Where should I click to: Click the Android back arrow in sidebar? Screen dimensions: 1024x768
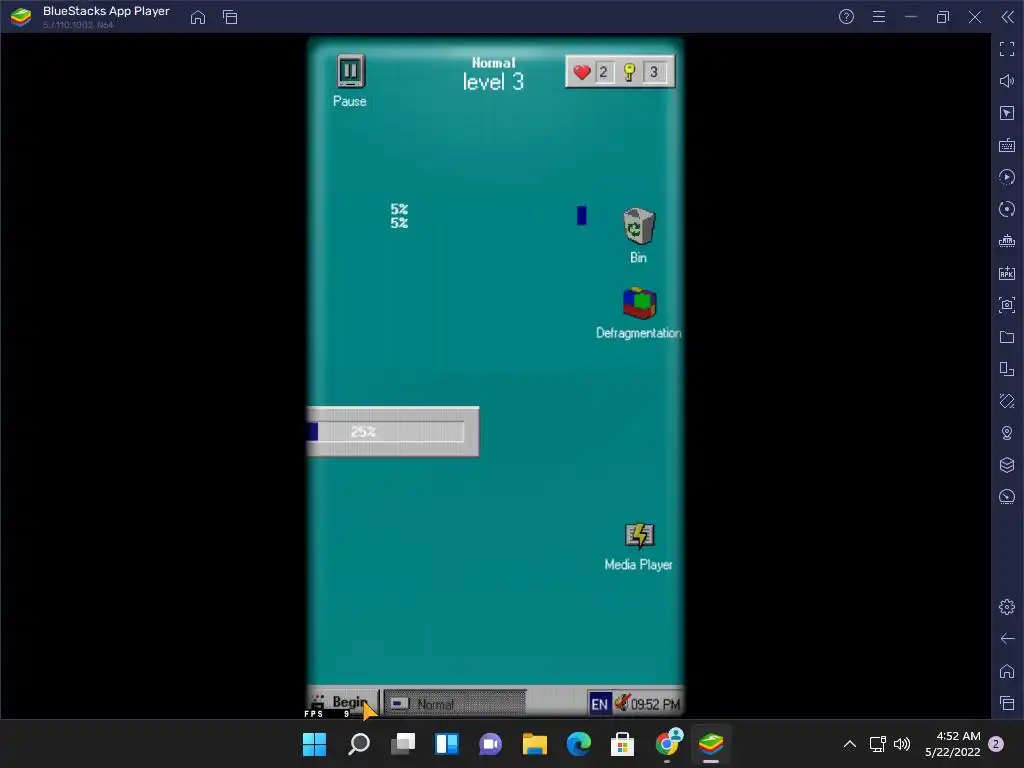point(1007,639)
